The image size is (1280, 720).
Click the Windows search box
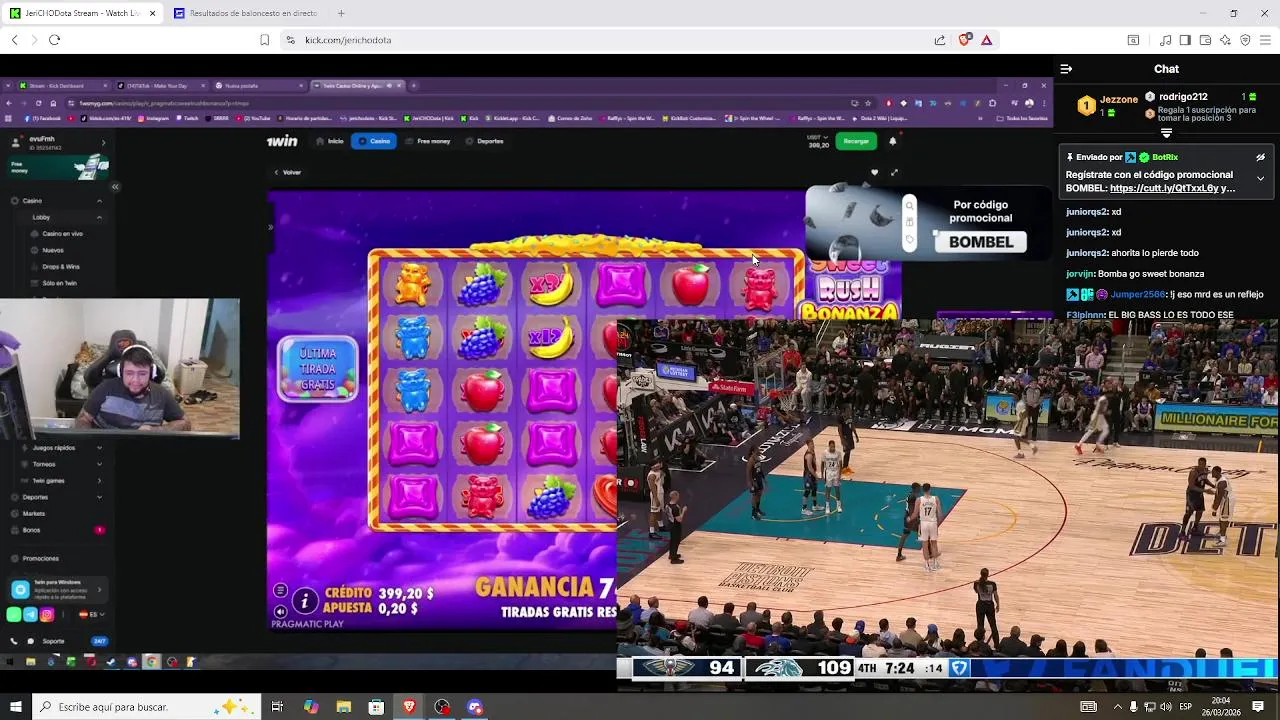click(146, 707)
